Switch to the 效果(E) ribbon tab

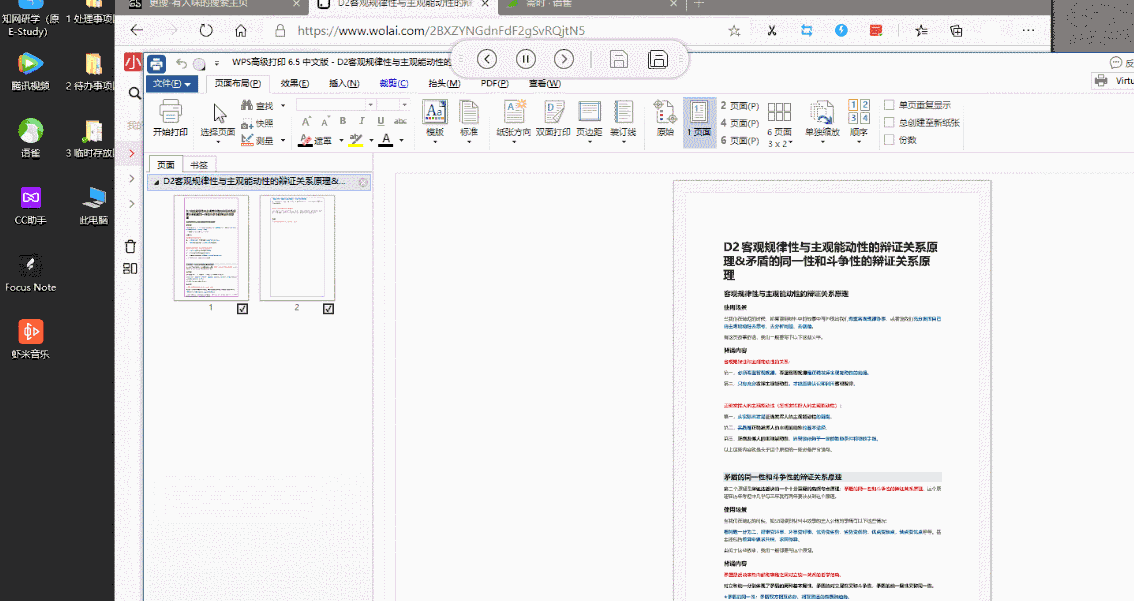pyautogui.click(x=294, y=83)
